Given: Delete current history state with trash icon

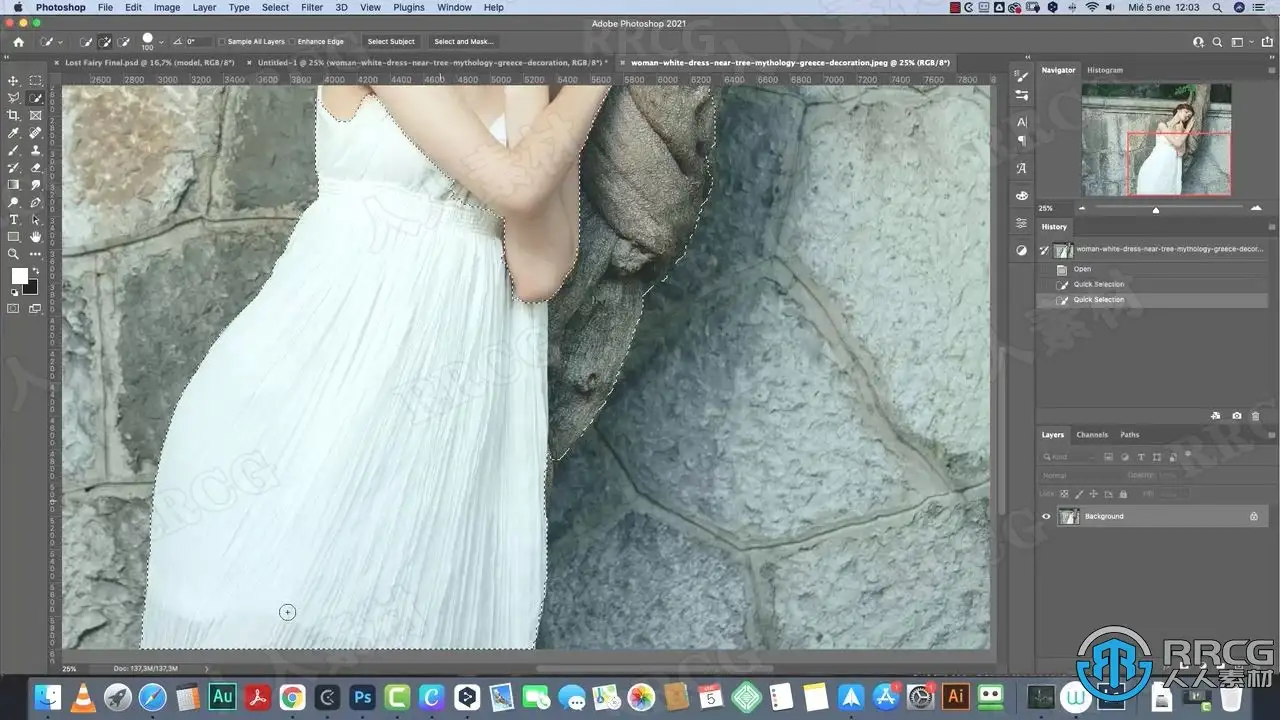Looking at the screenshot, I should click(x=1256, y=415).
